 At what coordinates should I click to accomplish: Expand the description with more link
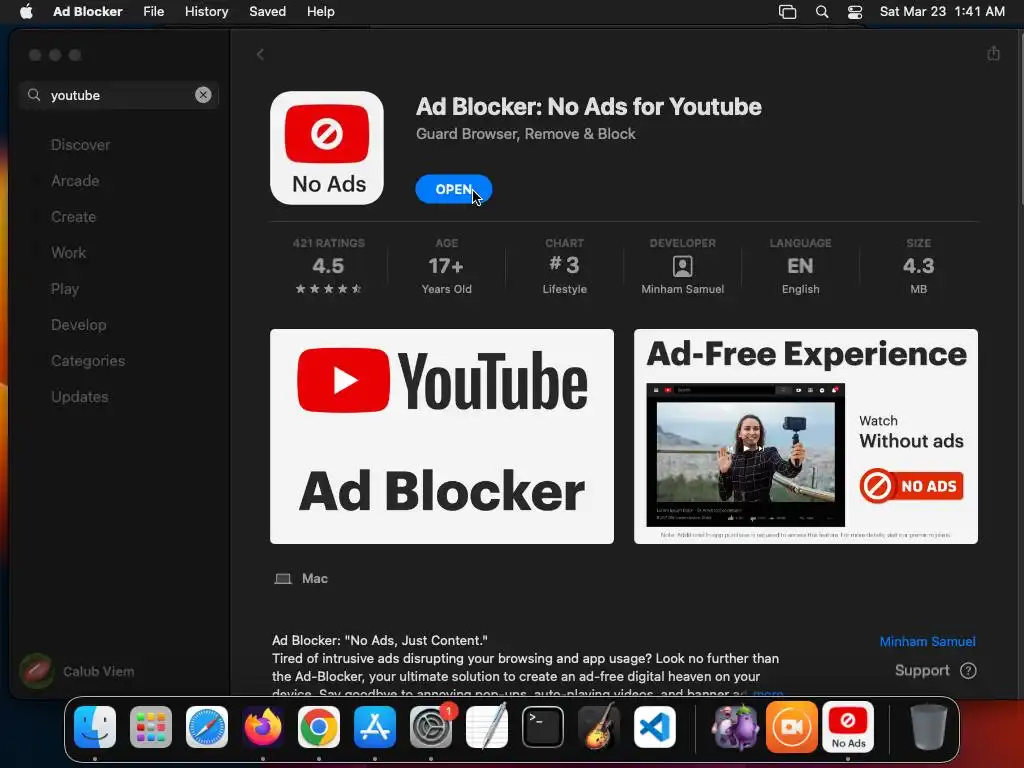point(768,692)
